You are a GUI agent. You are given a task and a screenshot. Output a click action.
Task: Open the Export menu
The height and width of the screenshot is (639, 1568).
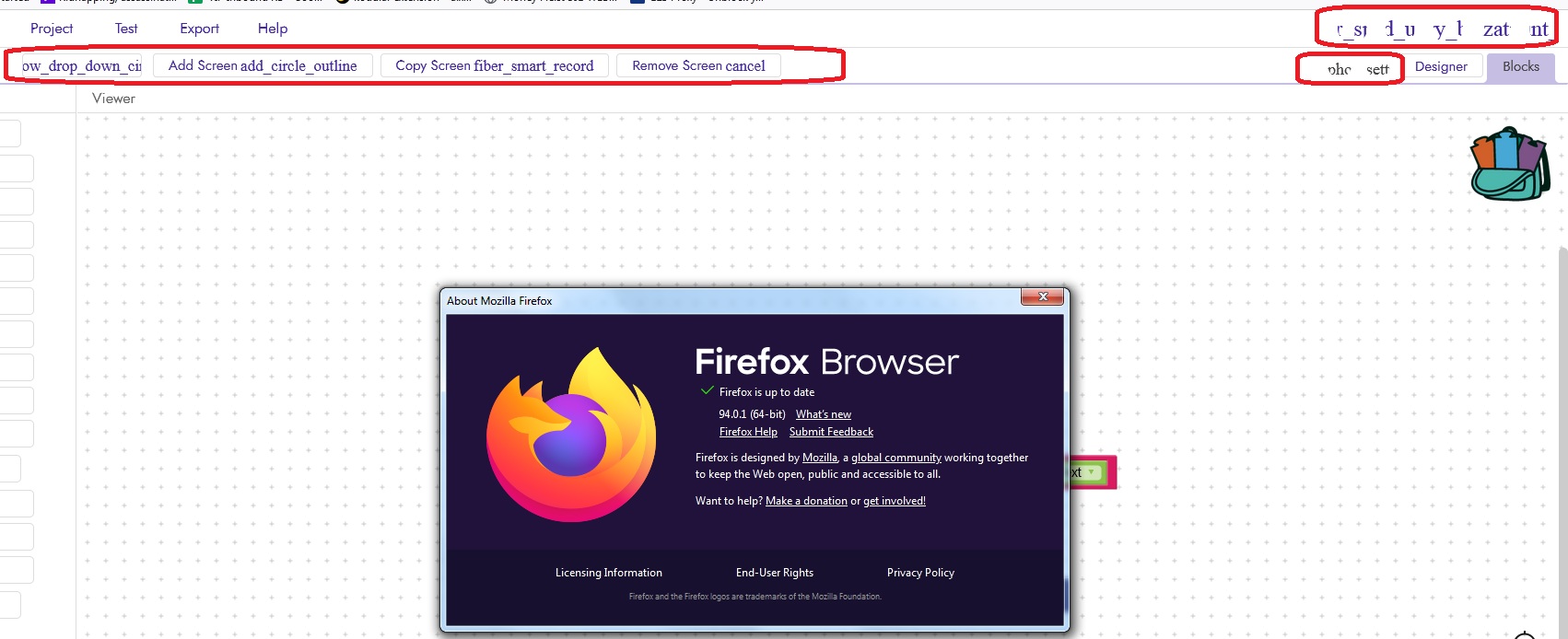point(199,29)
